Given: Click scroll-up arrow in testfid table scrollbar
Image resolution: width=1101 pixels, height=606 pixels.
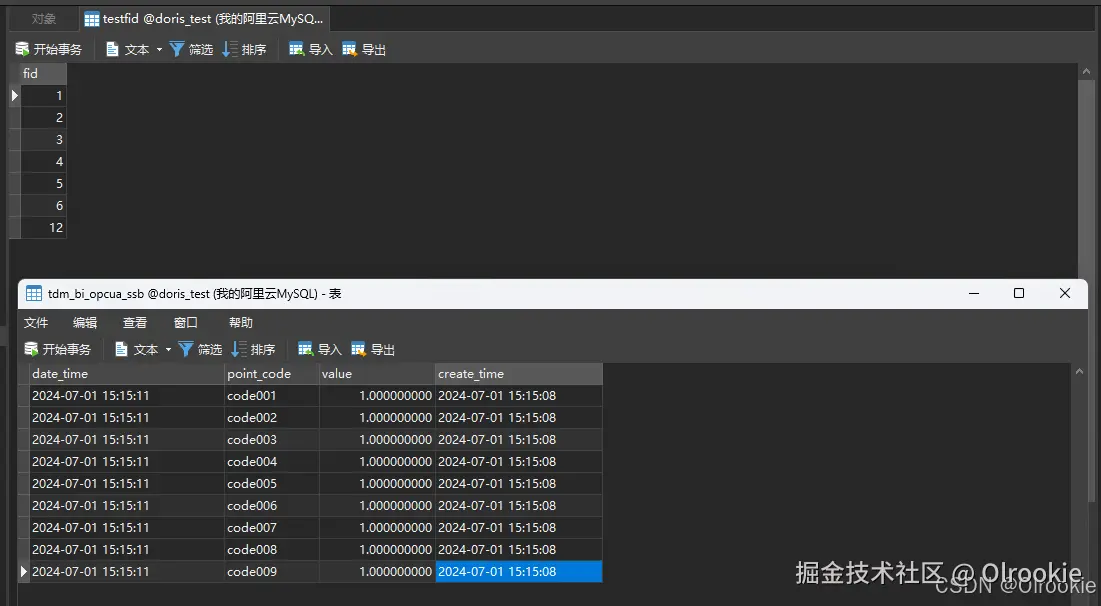Looking at the screenshot, I should pyautogui.click(x=1086, y=72).
